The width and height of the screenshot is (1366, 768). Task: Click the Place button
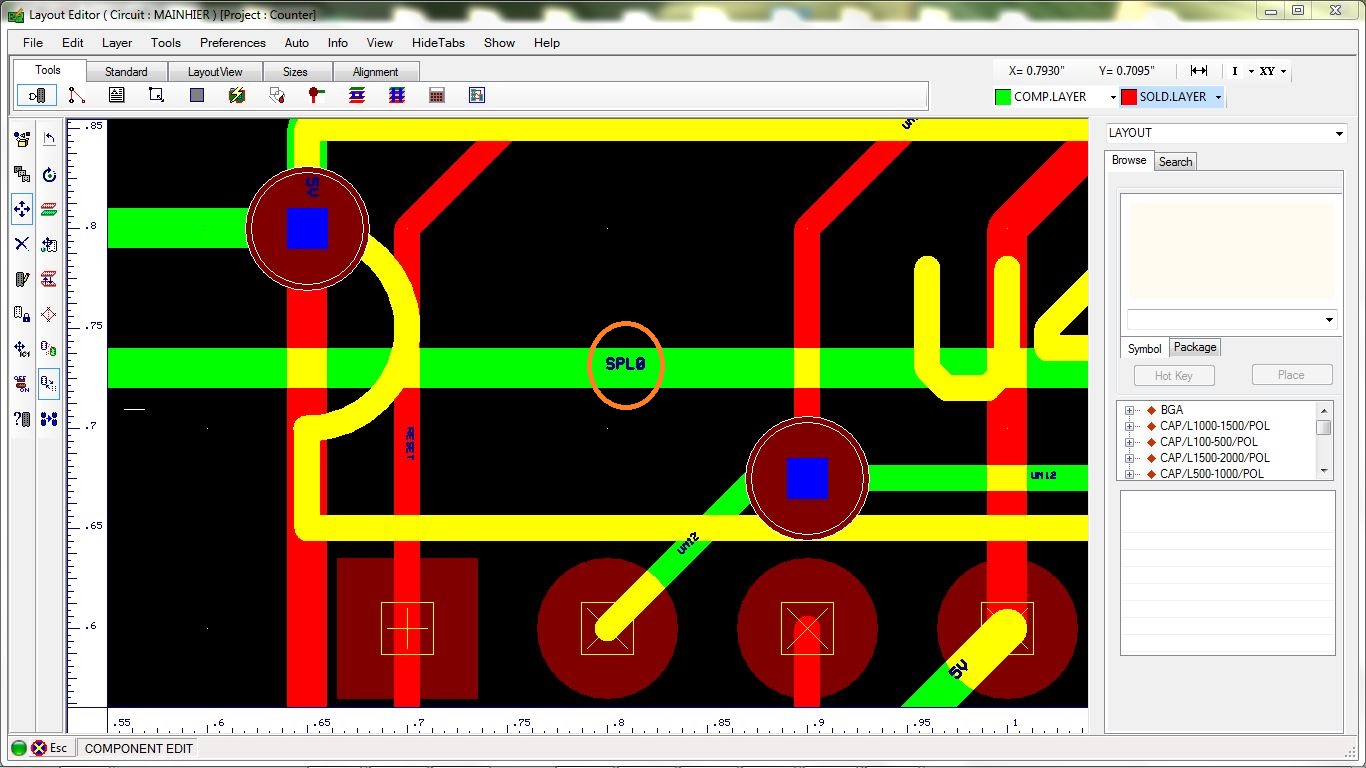[x=1291, y=375]
